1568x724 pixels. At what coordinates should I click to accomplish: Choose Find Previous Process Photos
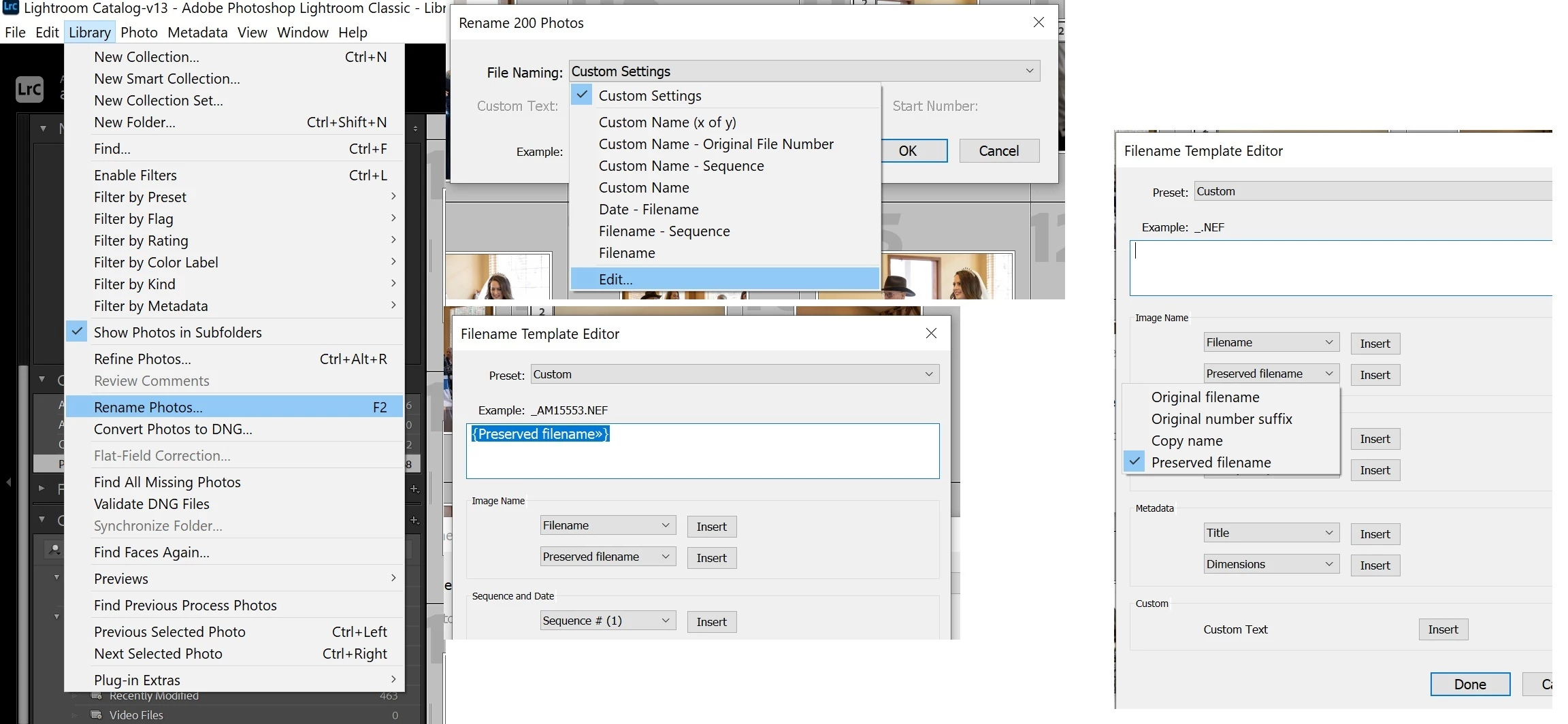pos(234,606)
